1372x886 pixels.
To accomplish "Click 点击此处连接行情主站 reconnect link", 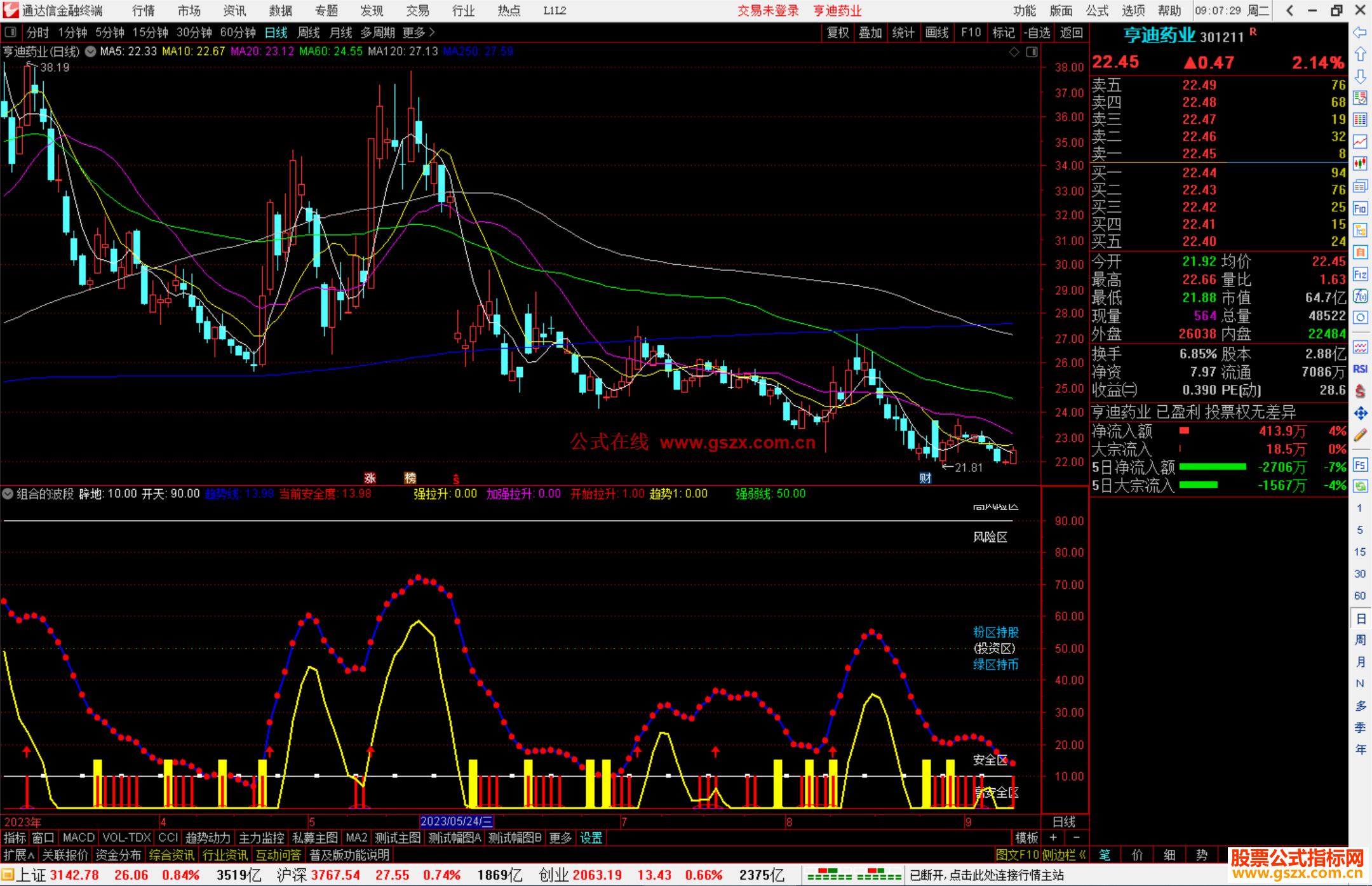I will [1007, 875].
